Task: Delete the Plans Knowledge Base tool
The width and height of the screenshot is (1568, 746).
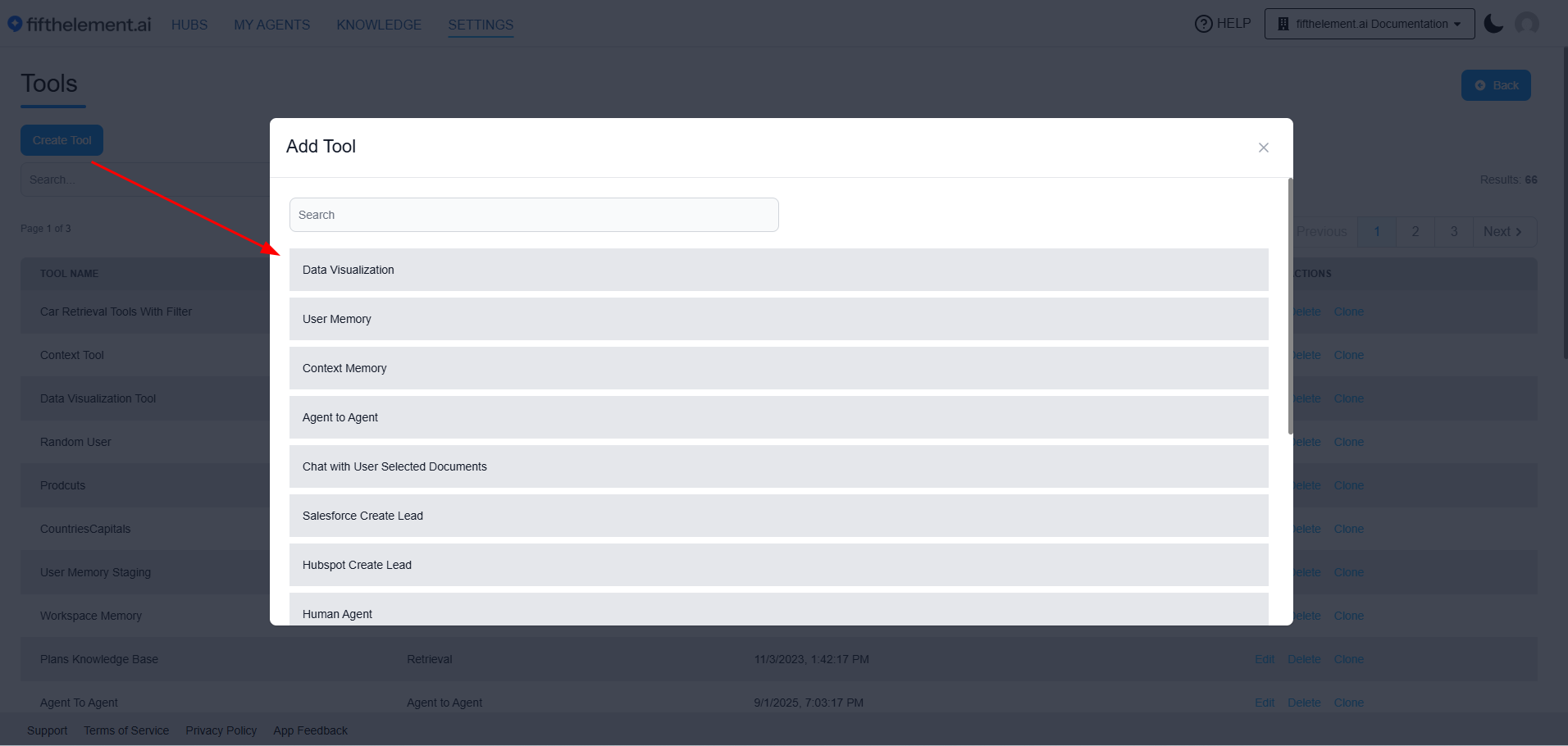Action: (x=1304, y=659)
